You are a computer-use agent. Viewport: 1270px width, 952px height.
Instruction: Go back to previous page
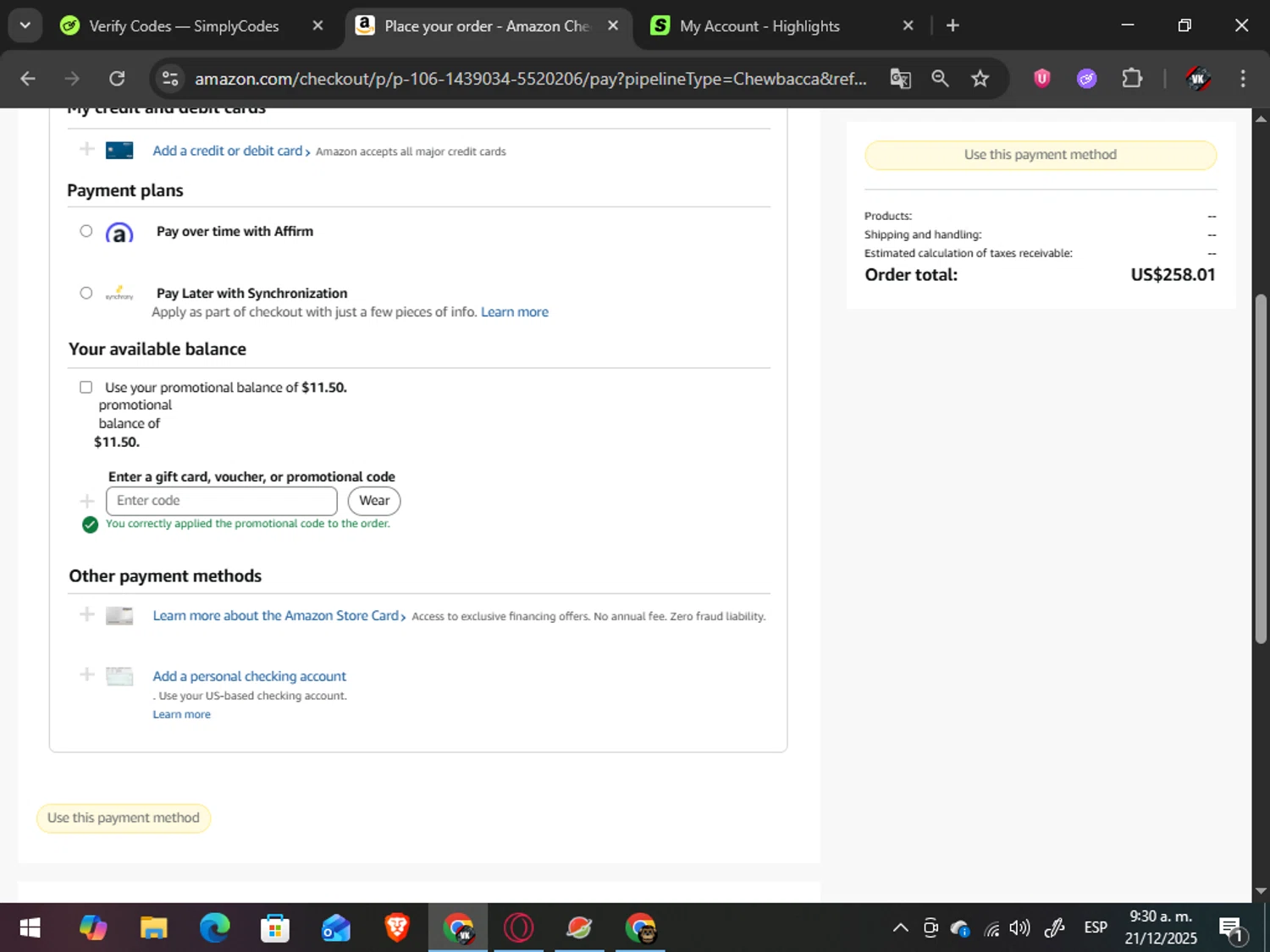pyautogui.click(x=28, y=79)
